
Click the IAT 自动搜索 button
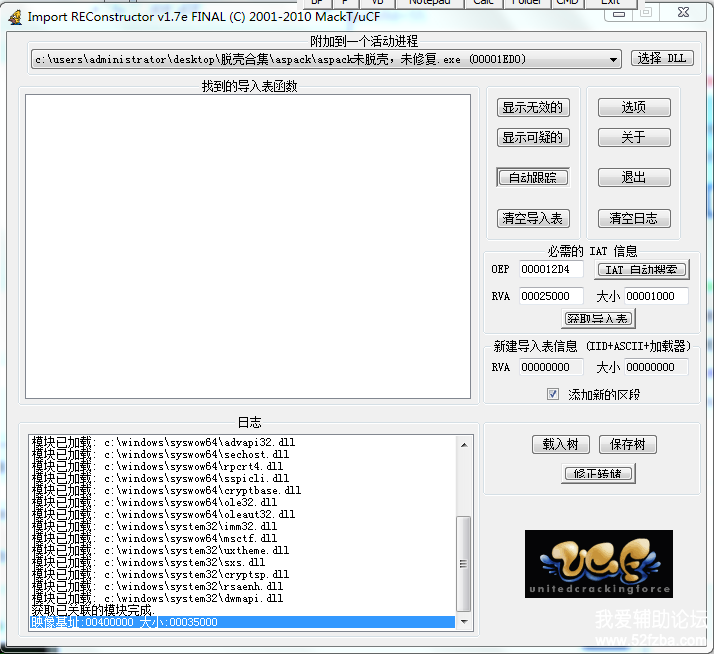(x=642, y=270)
